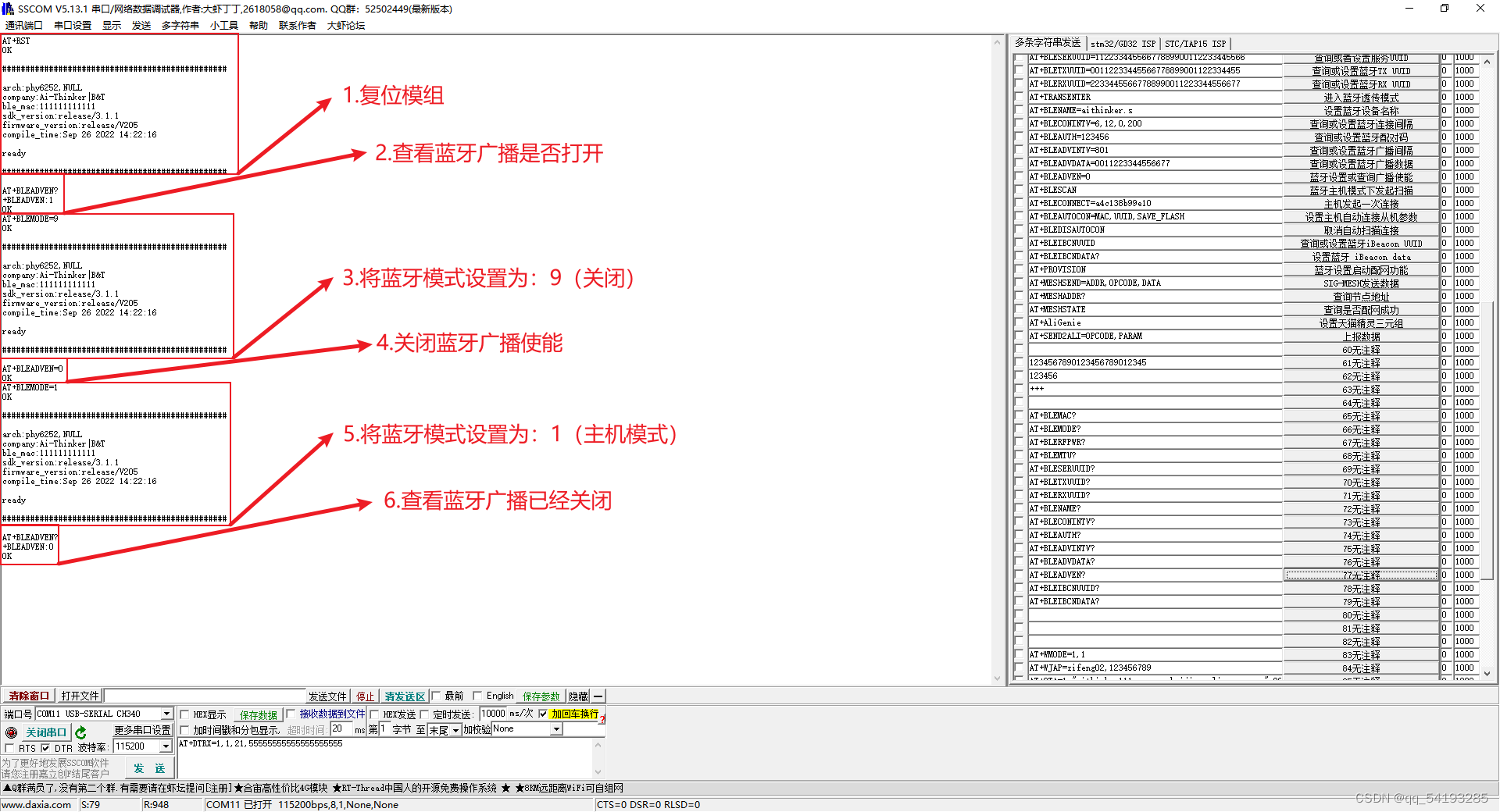Click the 停止 button

(365, 696)
